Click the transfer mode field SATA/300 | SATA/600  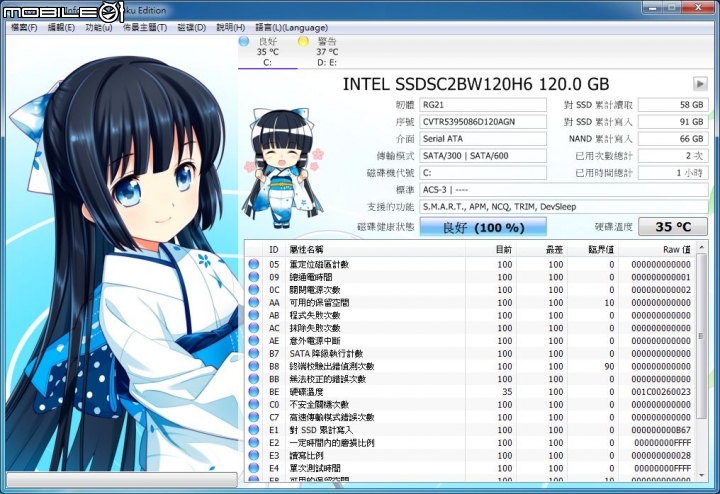pyautogui.click(x=483, y=156)
